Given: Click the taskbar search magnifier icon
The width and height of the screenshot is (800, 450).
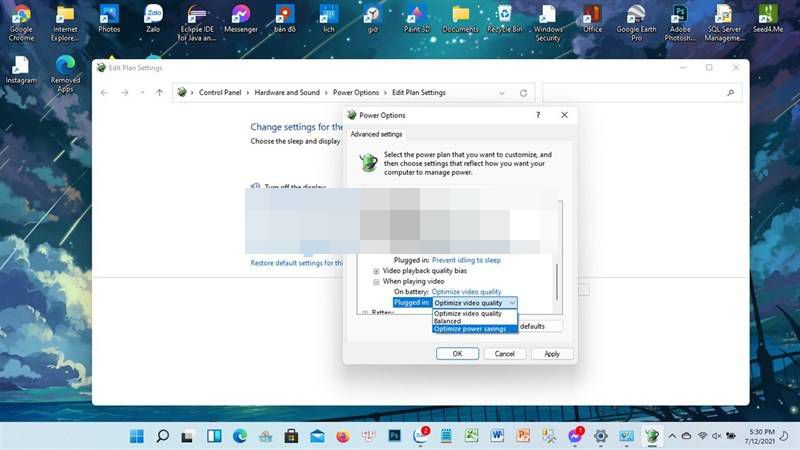Looking at the screenshot, I should click(x=162, y=436).
